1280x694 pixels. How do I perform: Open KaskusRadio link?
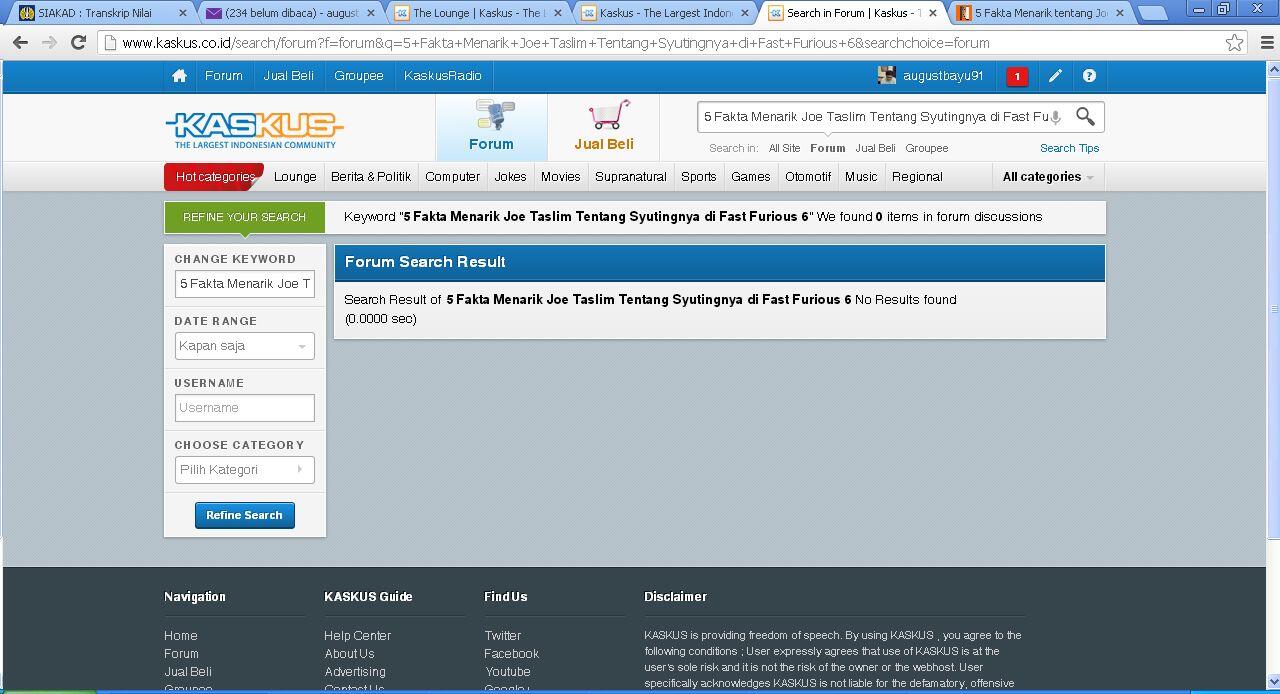pyautogui.click(x=443, y=76)
